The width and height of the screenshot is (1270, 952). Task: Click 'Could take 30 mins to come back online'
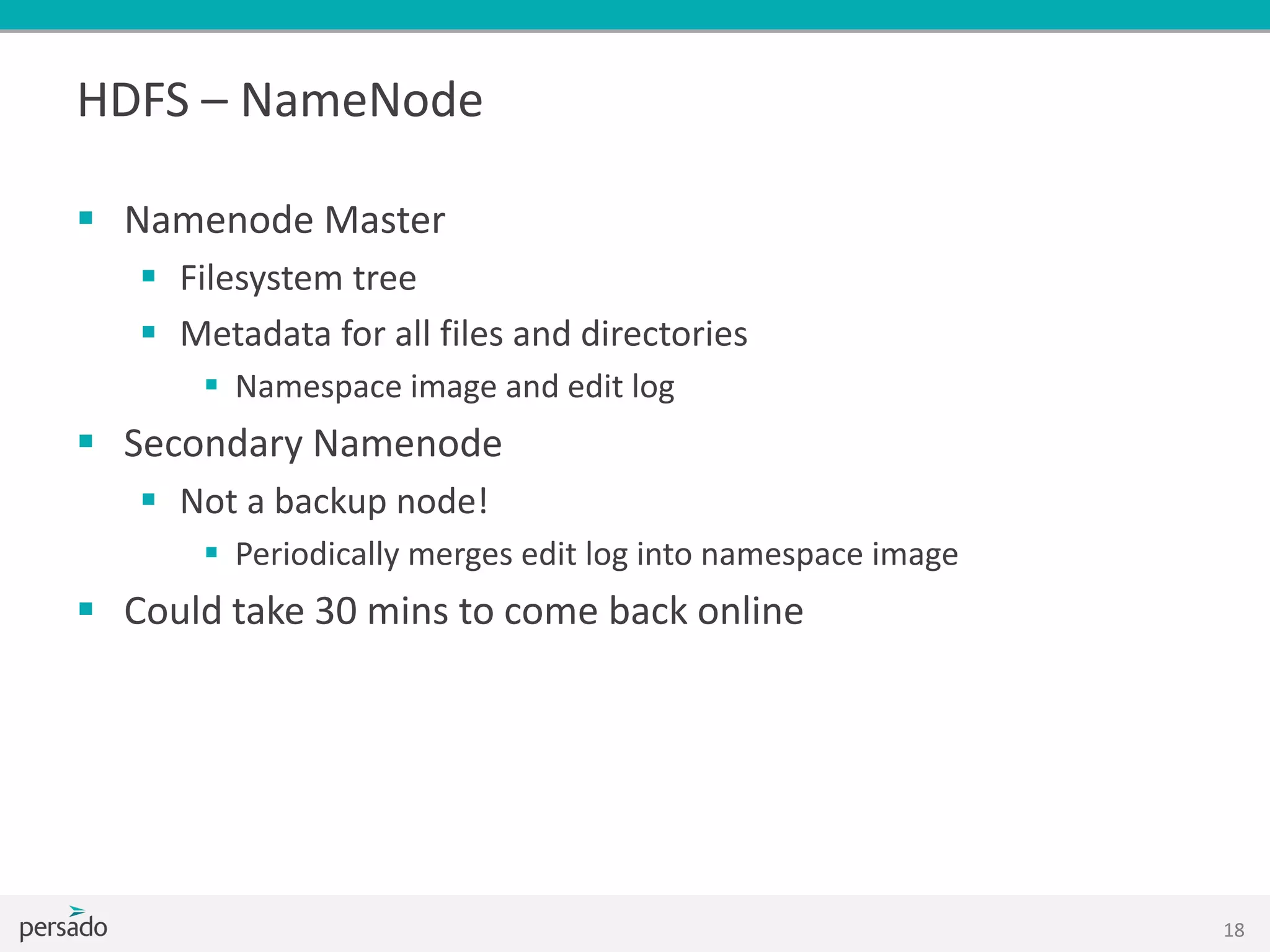coord(464,611)
